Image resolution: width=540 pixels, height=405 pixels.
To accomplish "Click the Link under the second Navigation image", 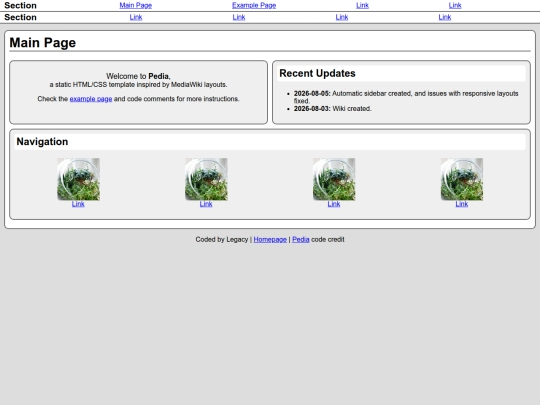I will pos(206,204).
